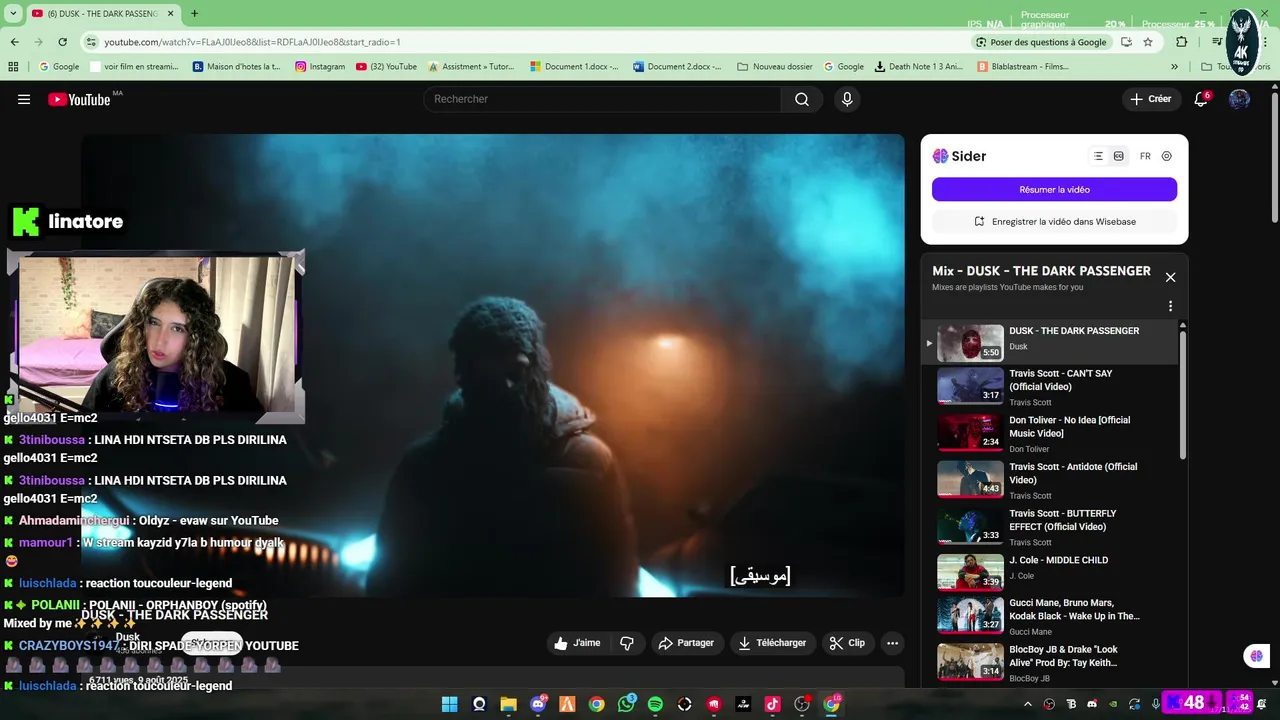The image size is (1280, 720).
Task: Install app via address bar icon
Action: tap(1127, 42)
